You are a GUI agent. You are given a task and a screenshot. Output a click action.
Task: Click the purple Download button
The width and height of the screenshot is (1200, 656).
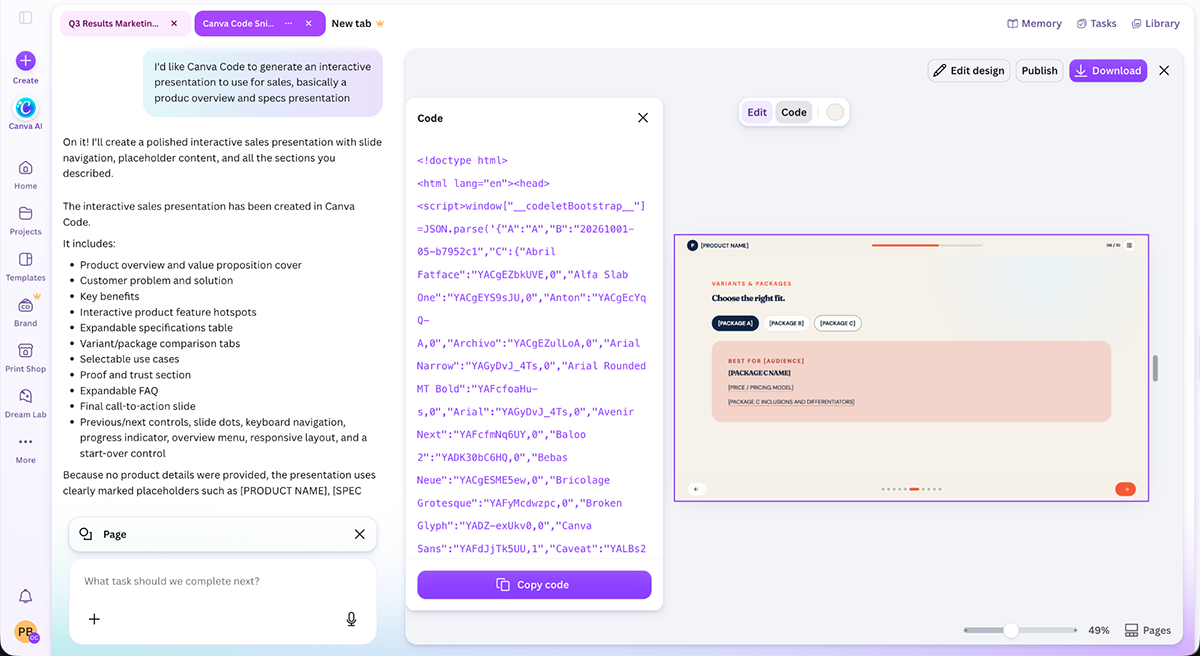1107,71
